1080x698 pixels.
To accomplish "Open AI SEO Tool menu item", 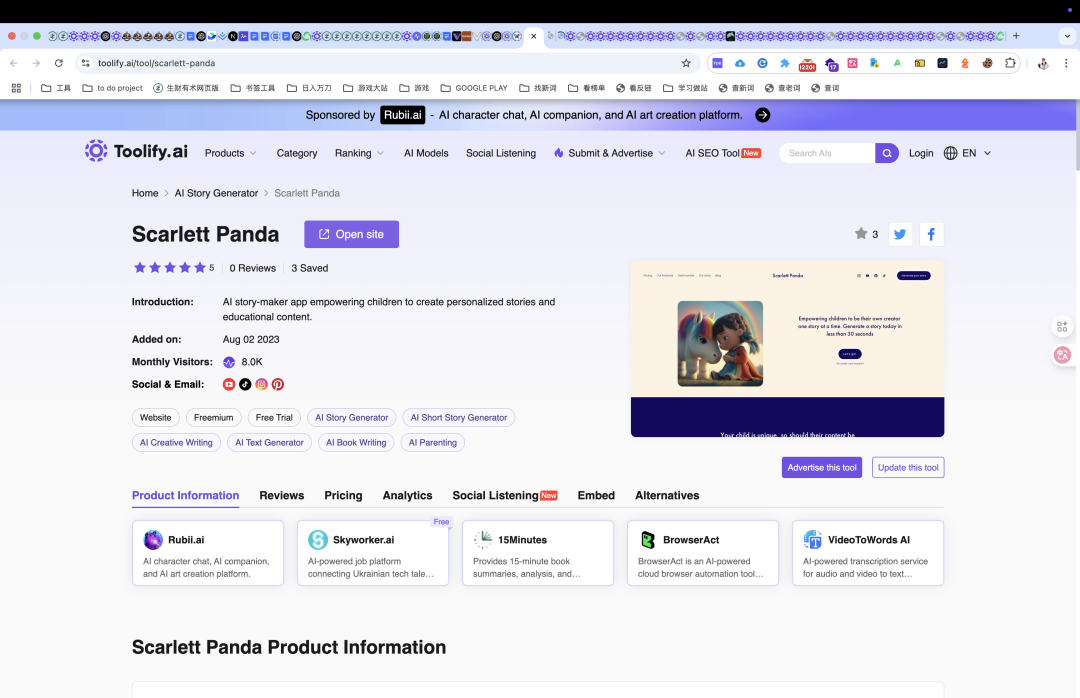I will [723, 153].
